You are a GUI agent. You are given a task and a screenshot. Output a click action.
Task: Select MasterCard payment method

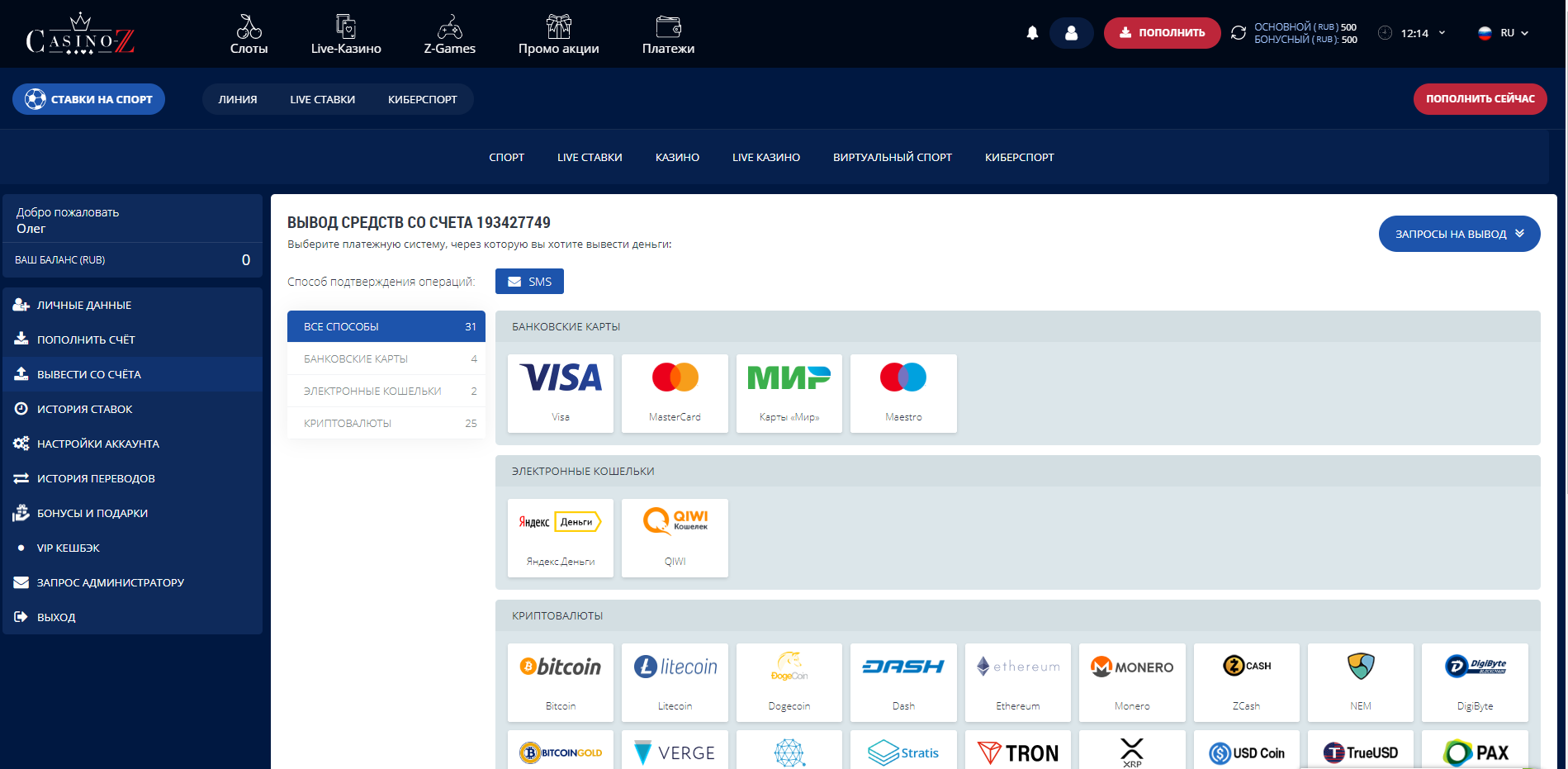pyautogui.click(x=675, y=393)
